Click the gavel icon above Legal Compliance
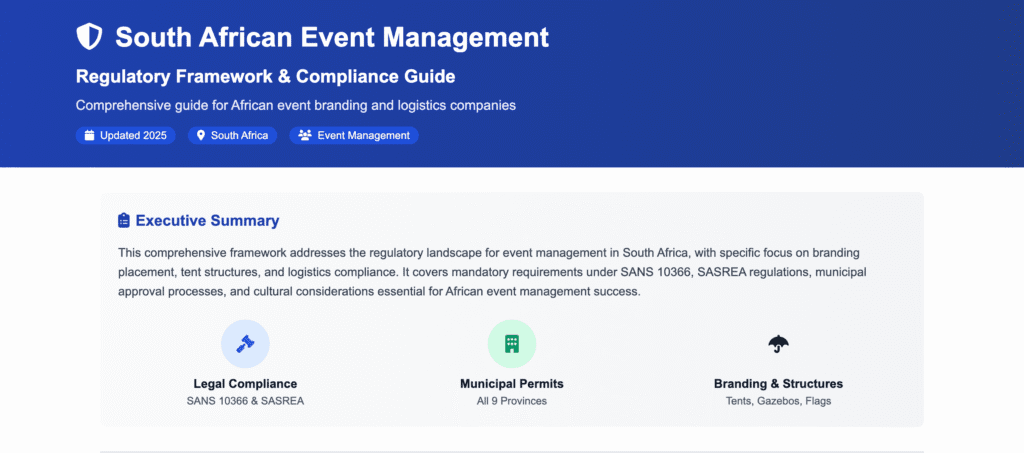 click(245, 344)
